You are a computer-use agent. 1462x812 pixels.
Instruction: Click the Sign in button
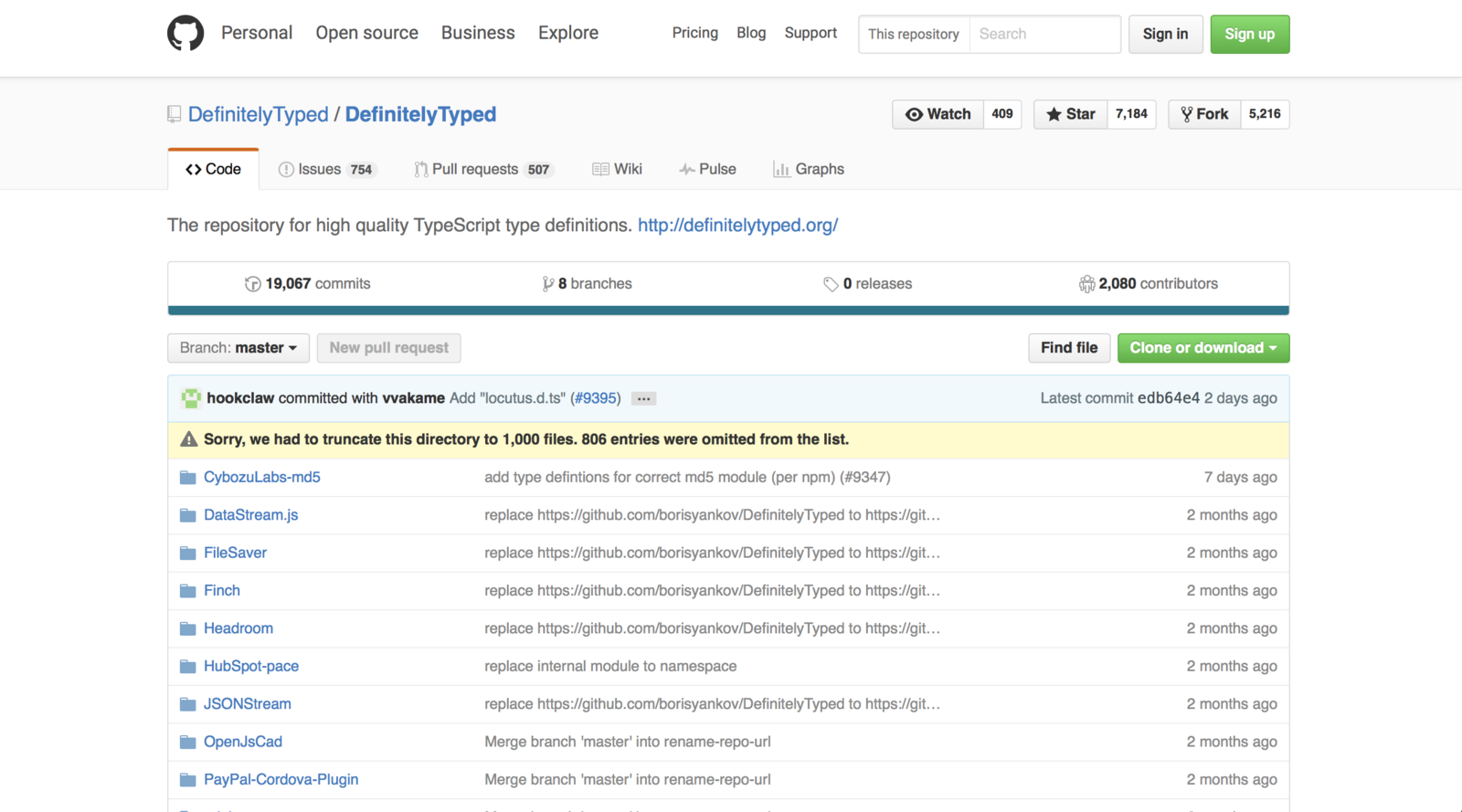(x=1166, y=34)
